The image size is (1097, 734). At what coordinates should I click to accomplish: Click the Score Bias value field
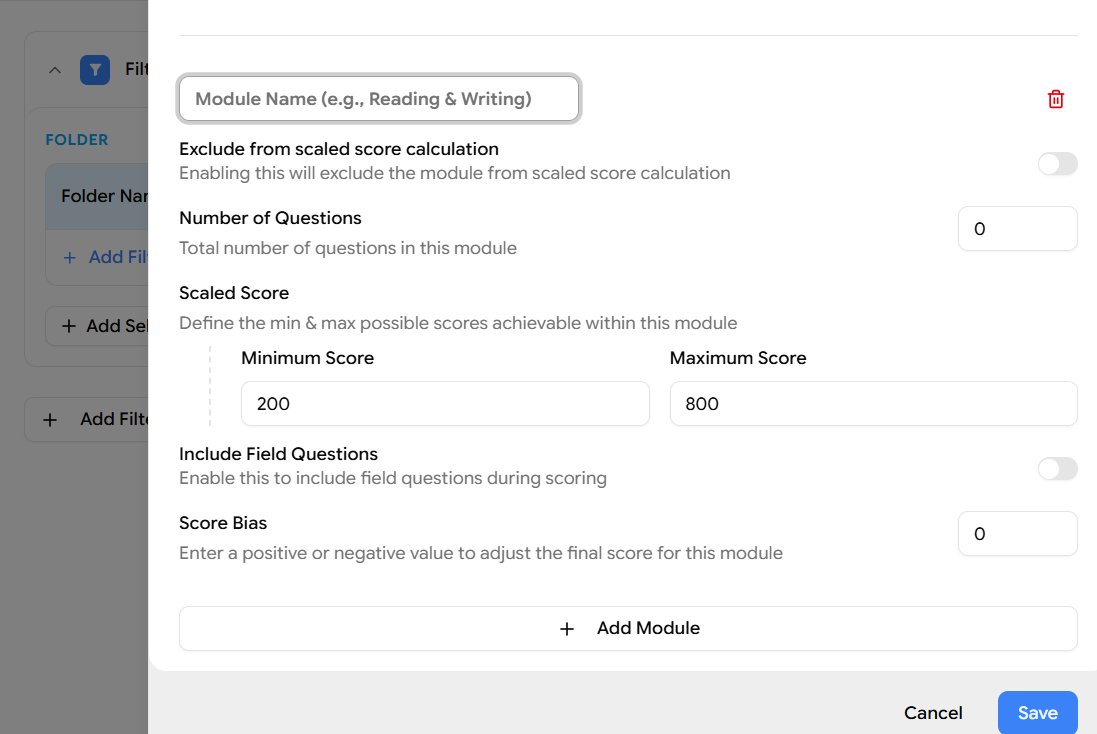pos(1017,534)
